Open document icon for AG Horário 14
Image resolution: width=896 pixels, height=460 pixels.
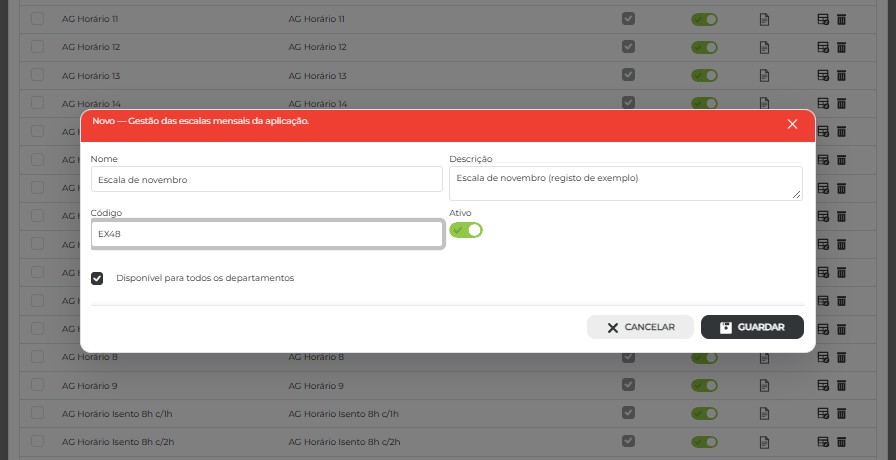click(x=764, y=103)
